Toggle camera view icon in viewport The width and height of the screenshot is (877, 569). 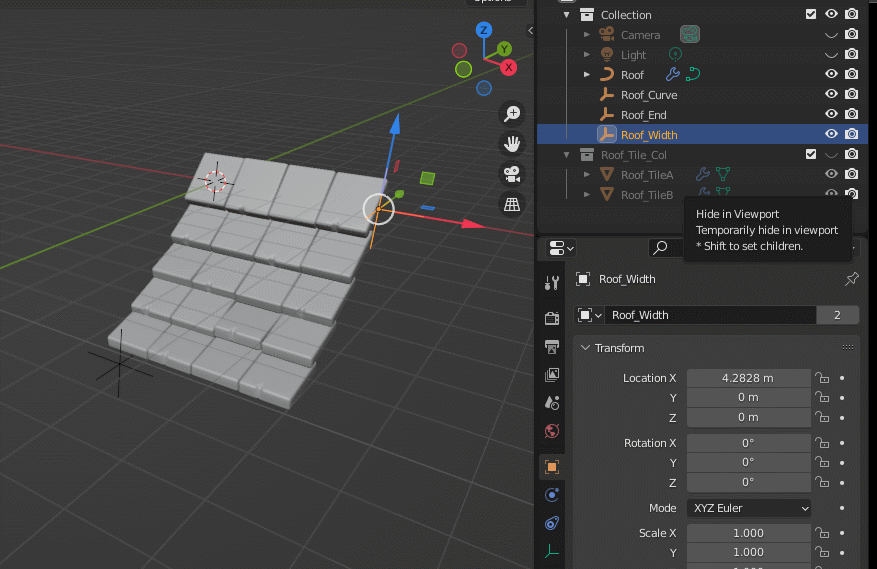tap(512, 174)
